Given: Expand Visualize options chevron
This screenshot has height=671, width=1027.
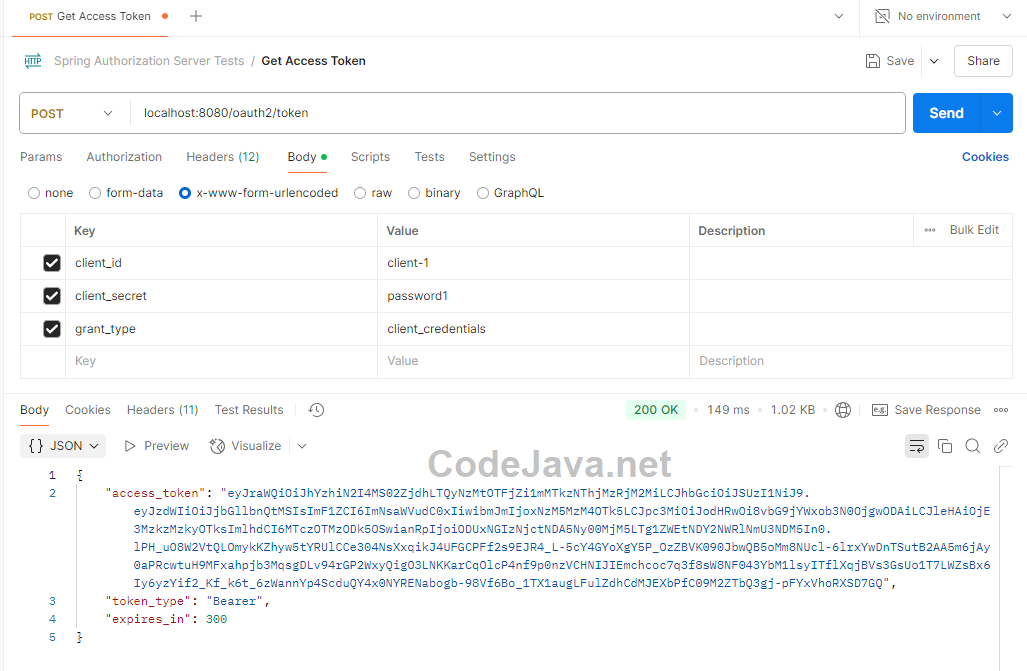Looking at the screenshot, I should click(x=302, y=446).
